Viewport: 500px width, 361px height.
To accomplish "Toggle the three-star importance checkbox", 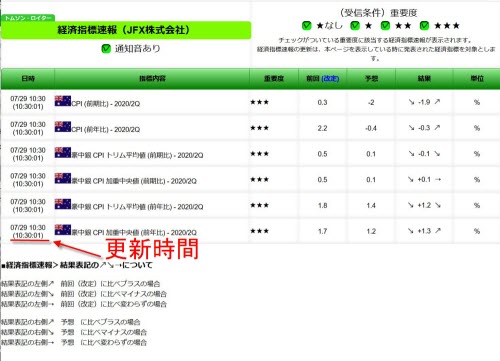I will point(424,25).
